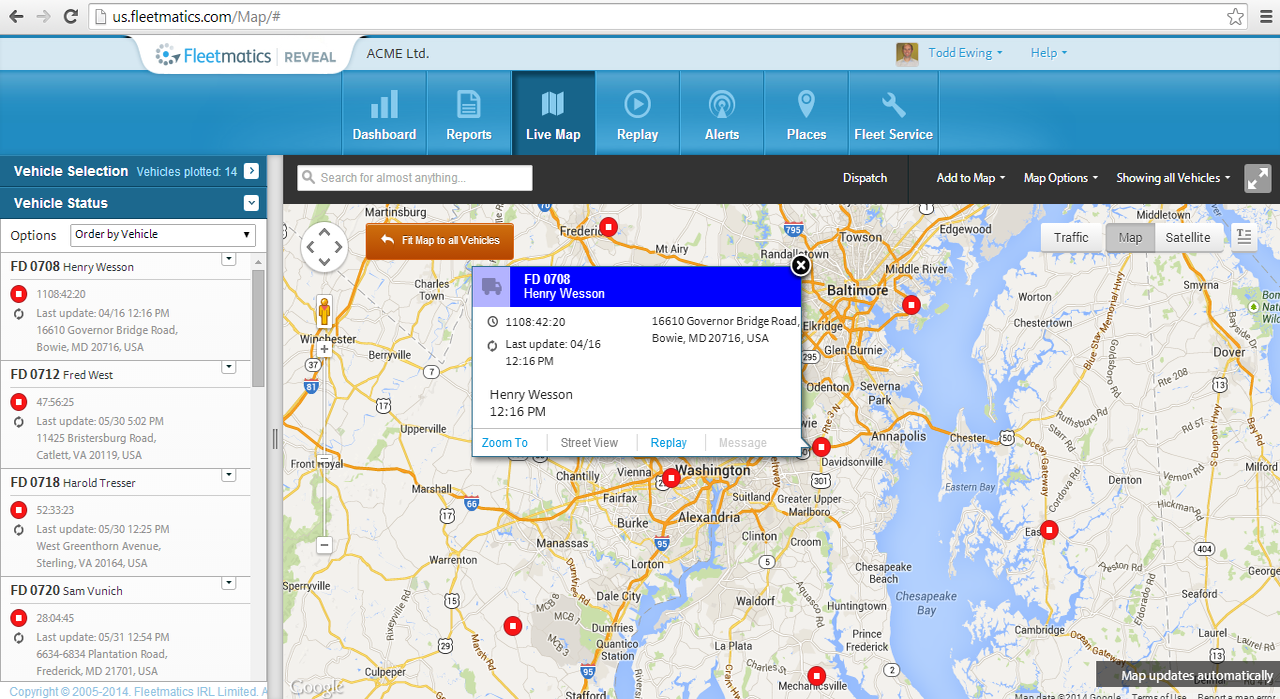The width and height of the screenshot is (1280, 699).
Task: Open the Fleet Service section
Action: [893, 113]
